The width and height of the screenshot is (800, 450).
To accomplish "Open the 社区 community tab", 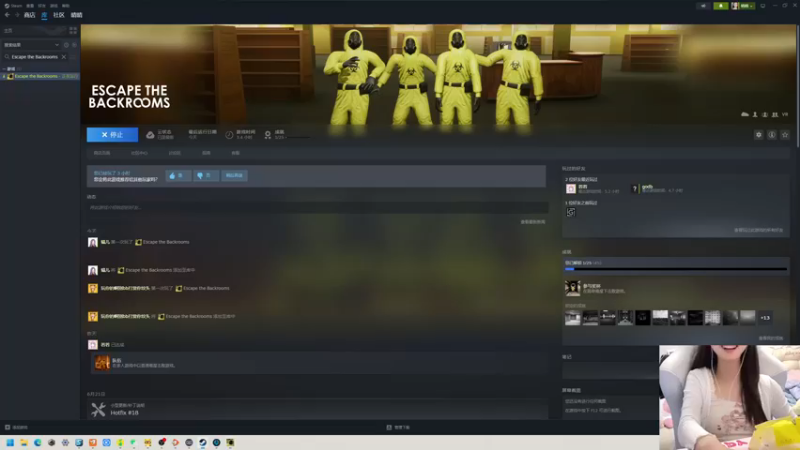I will [59, 15].
